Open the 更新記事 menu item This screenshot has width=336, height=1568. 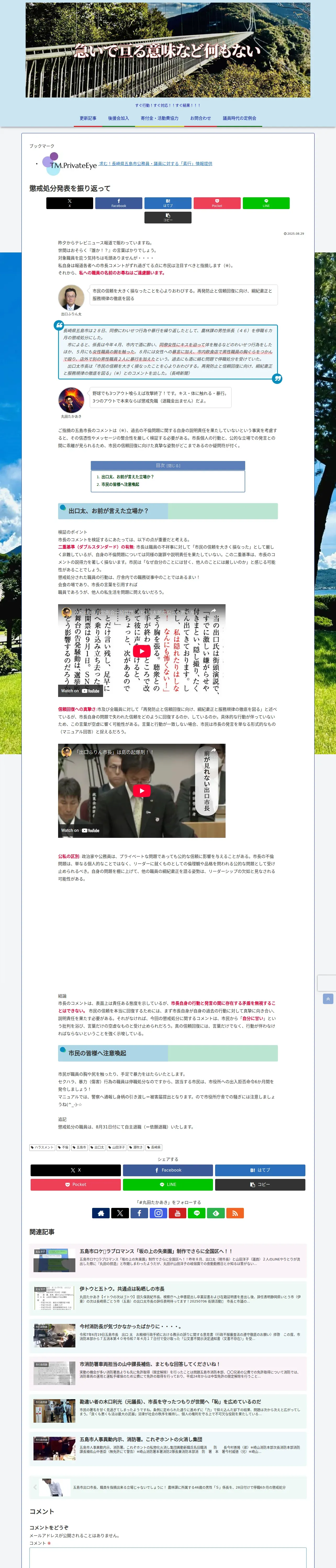click(88, 118)
